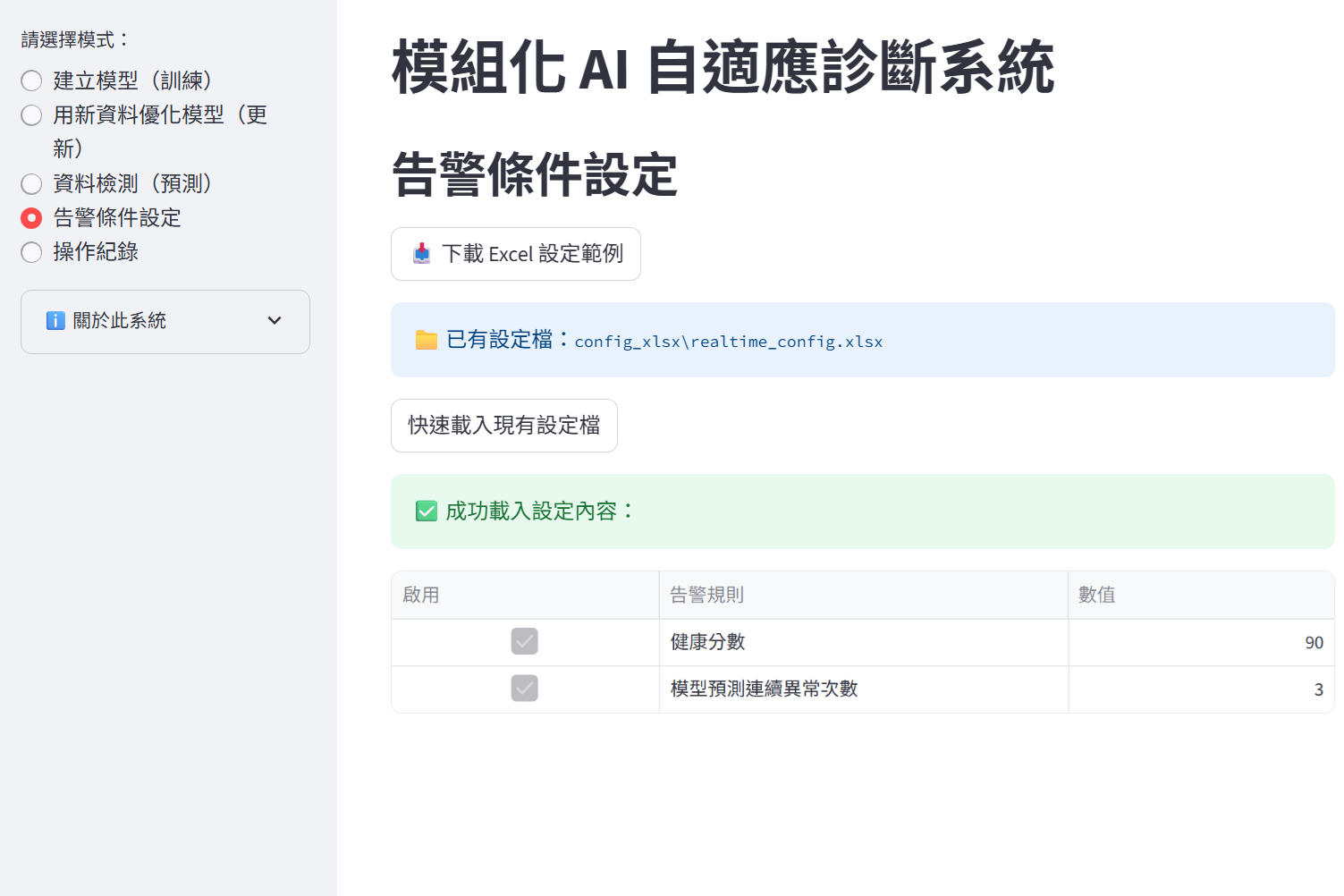Image resolution: width=1344 pixels, height=896 pixels.
Task: Expand the 關於此系統 section chevron
Action: click(x=275, y=321)
